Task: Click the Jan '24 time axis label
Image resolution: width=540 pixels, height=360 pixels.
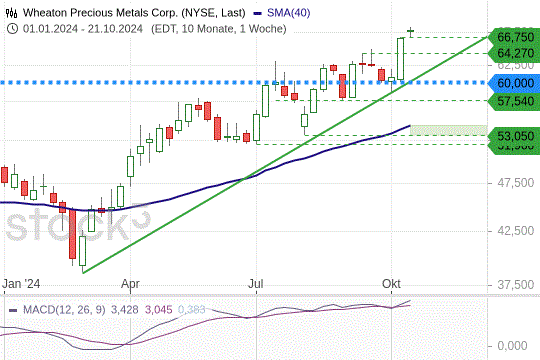Action: [x=21, y=284]
